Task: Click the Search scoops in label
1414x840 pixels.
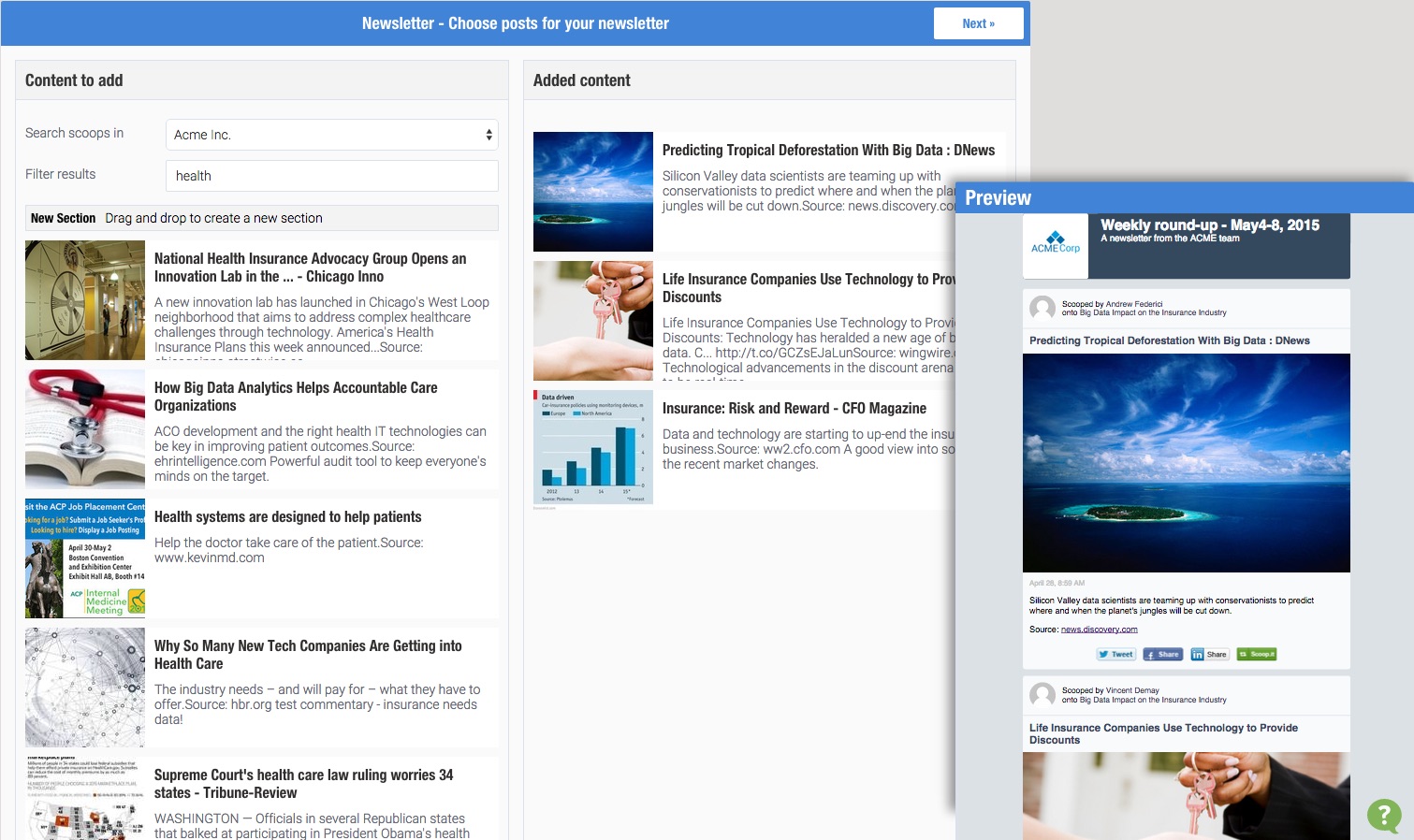Action: (x=74, y=133)
